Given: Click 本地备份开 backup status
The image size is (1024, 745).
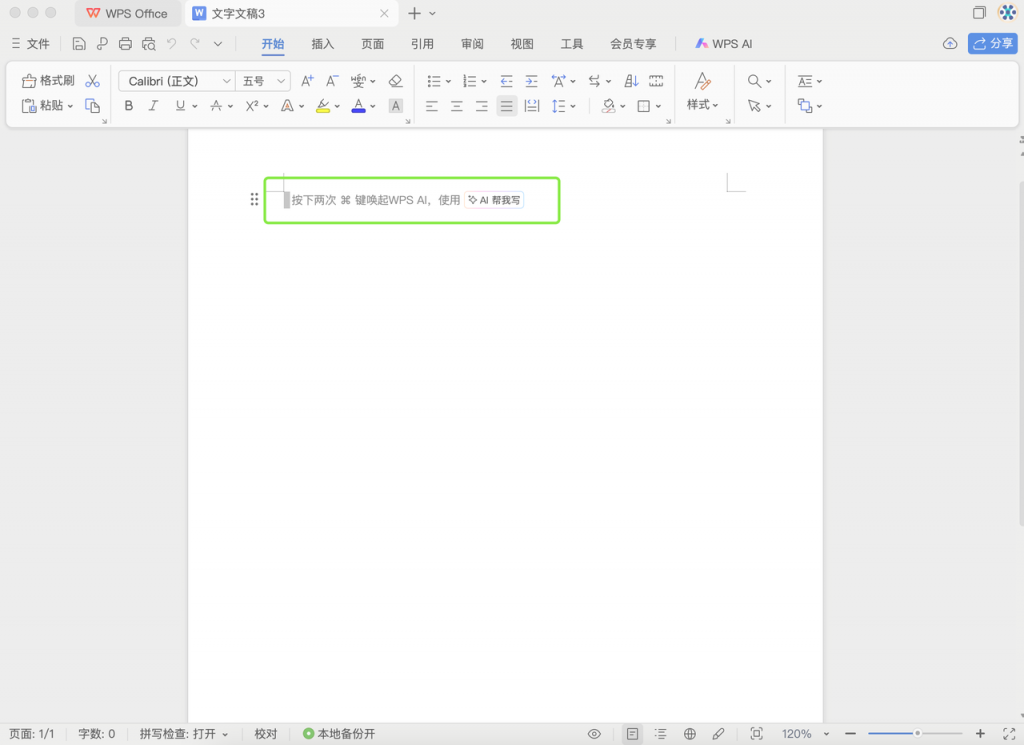Looking at the screenshot, I should pyautogui.click(x=340, y=734).
